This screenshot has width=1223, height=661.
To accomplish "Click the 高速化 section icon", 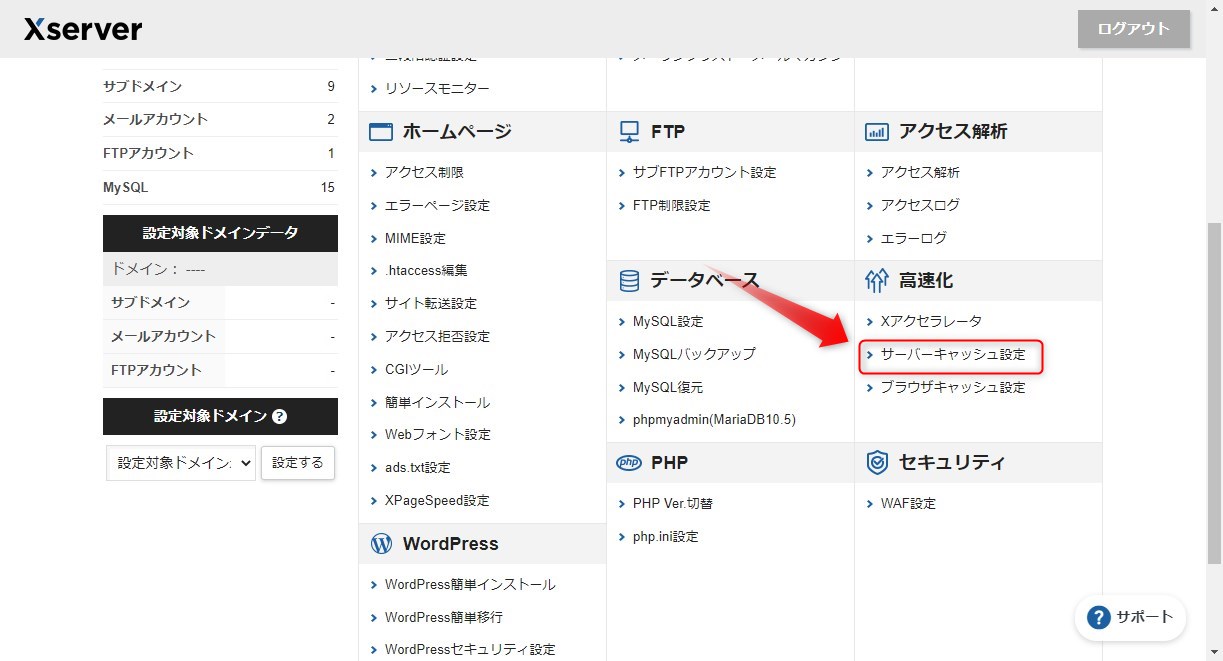I will [x=875, y=280].
